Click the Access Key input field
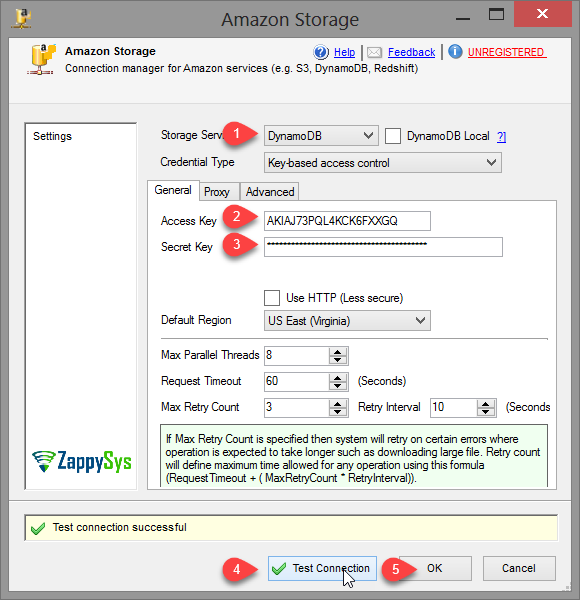 point(347,221)
